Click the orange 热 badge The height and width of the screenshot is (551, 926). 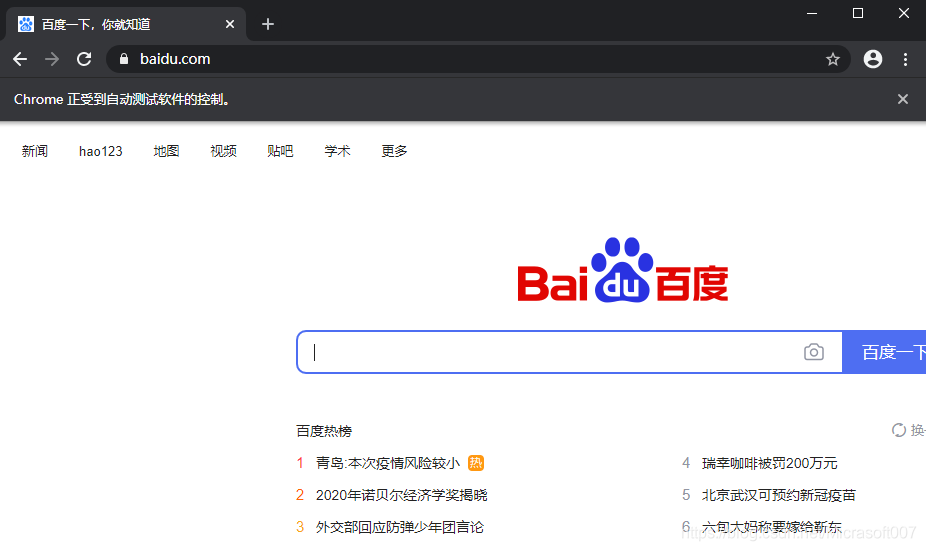point(476,463)
